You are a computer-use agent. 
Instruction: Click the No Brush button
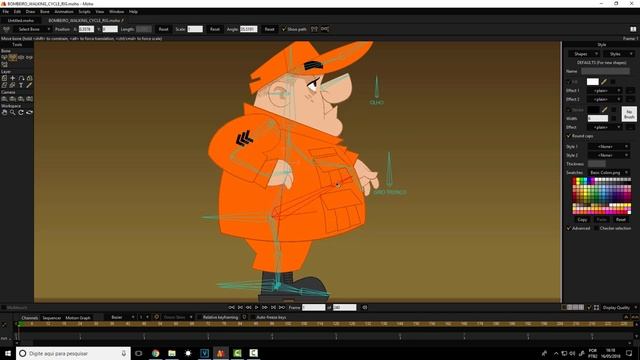(629, 114)
